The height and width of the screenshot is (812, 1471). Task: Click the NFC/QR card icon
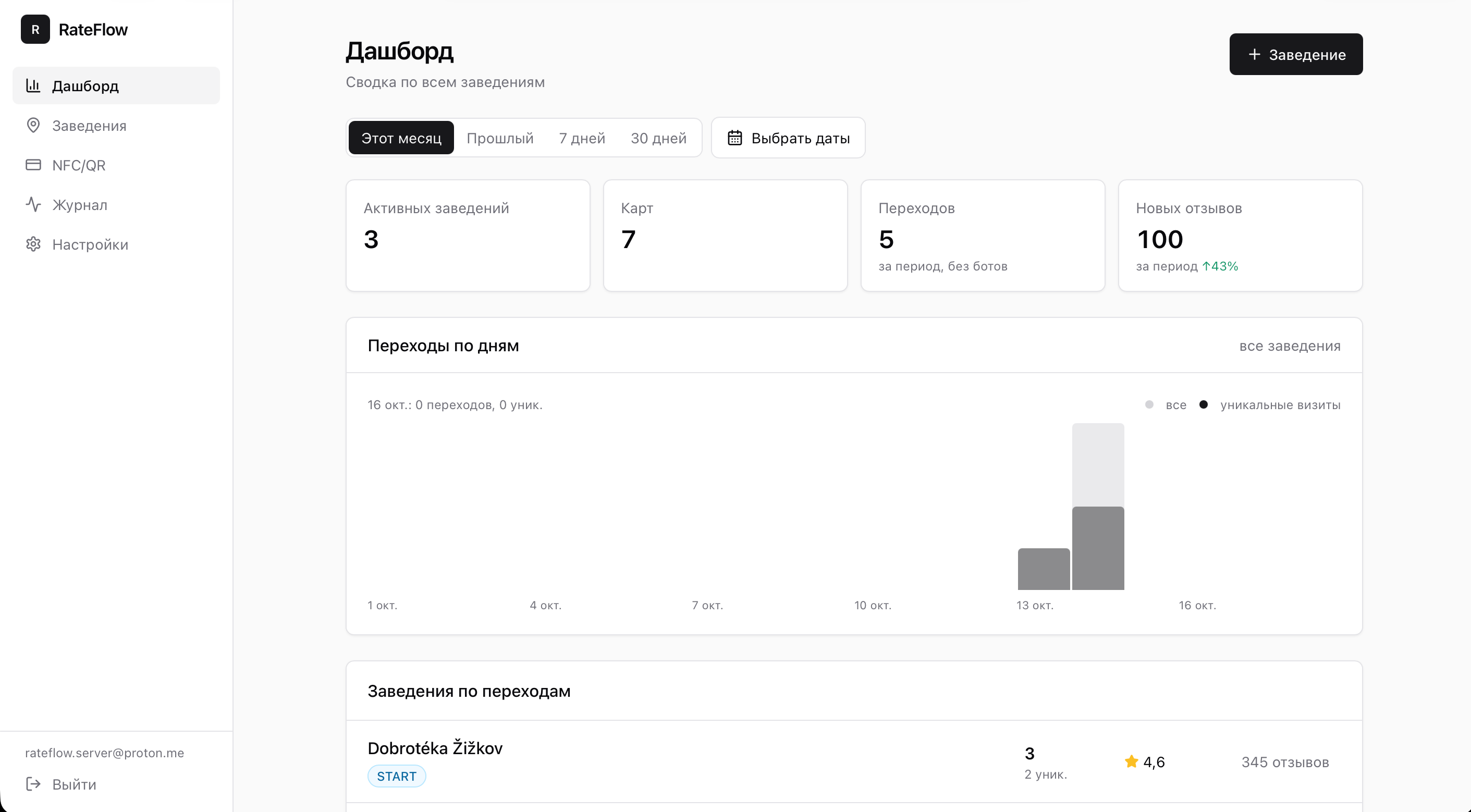33,165
